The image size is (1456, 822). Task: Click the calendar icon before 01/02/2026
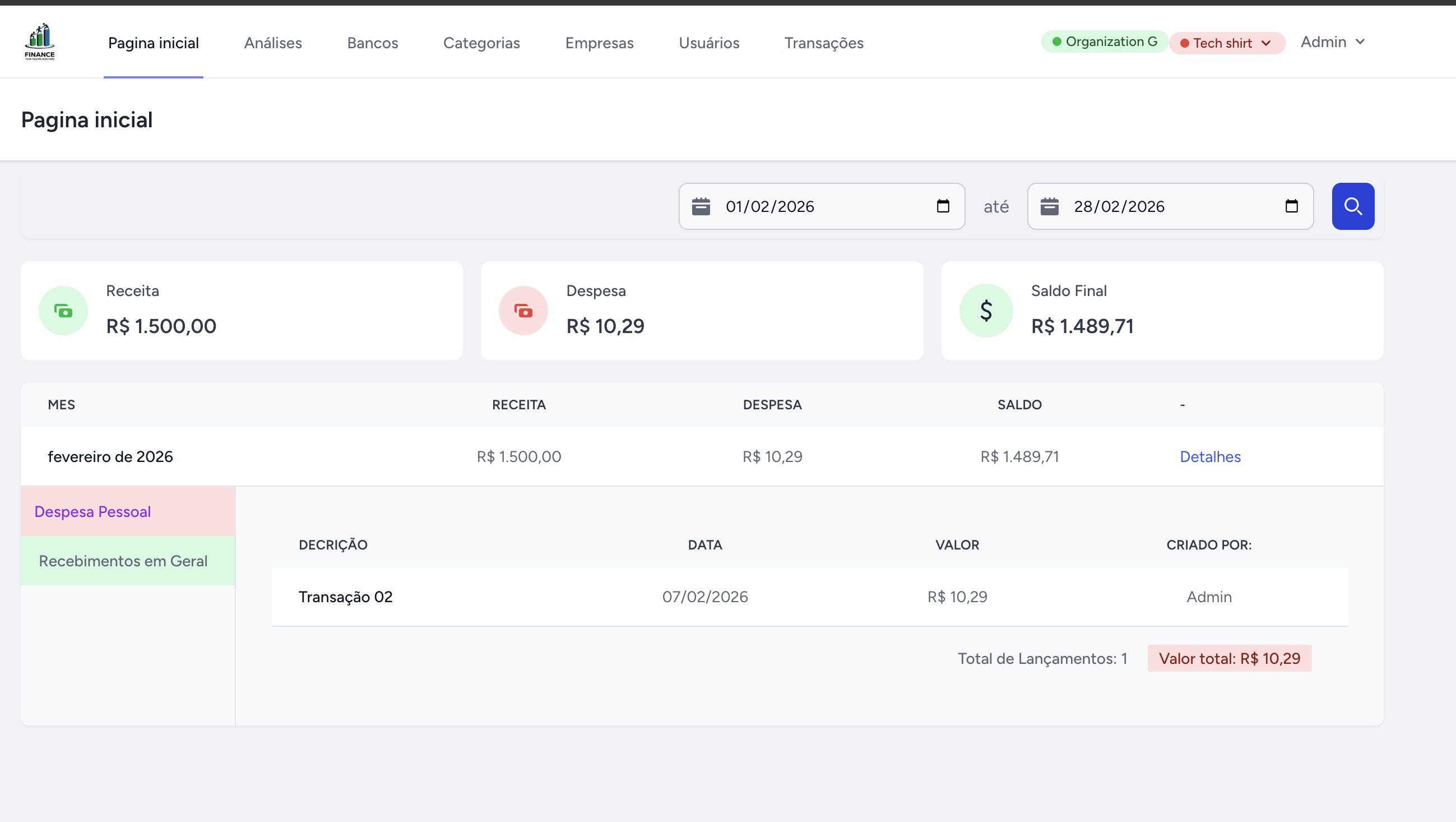click(701, 206)
